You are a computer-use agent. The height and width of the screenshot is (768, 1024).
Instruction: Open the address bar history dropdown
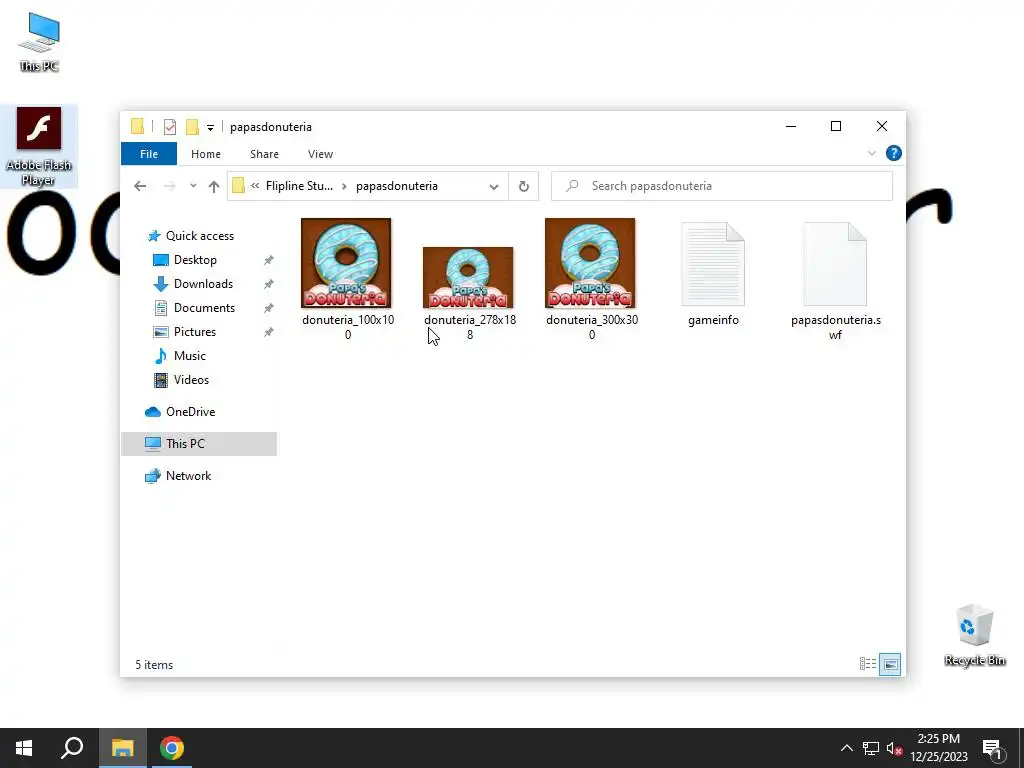(494, 187)
